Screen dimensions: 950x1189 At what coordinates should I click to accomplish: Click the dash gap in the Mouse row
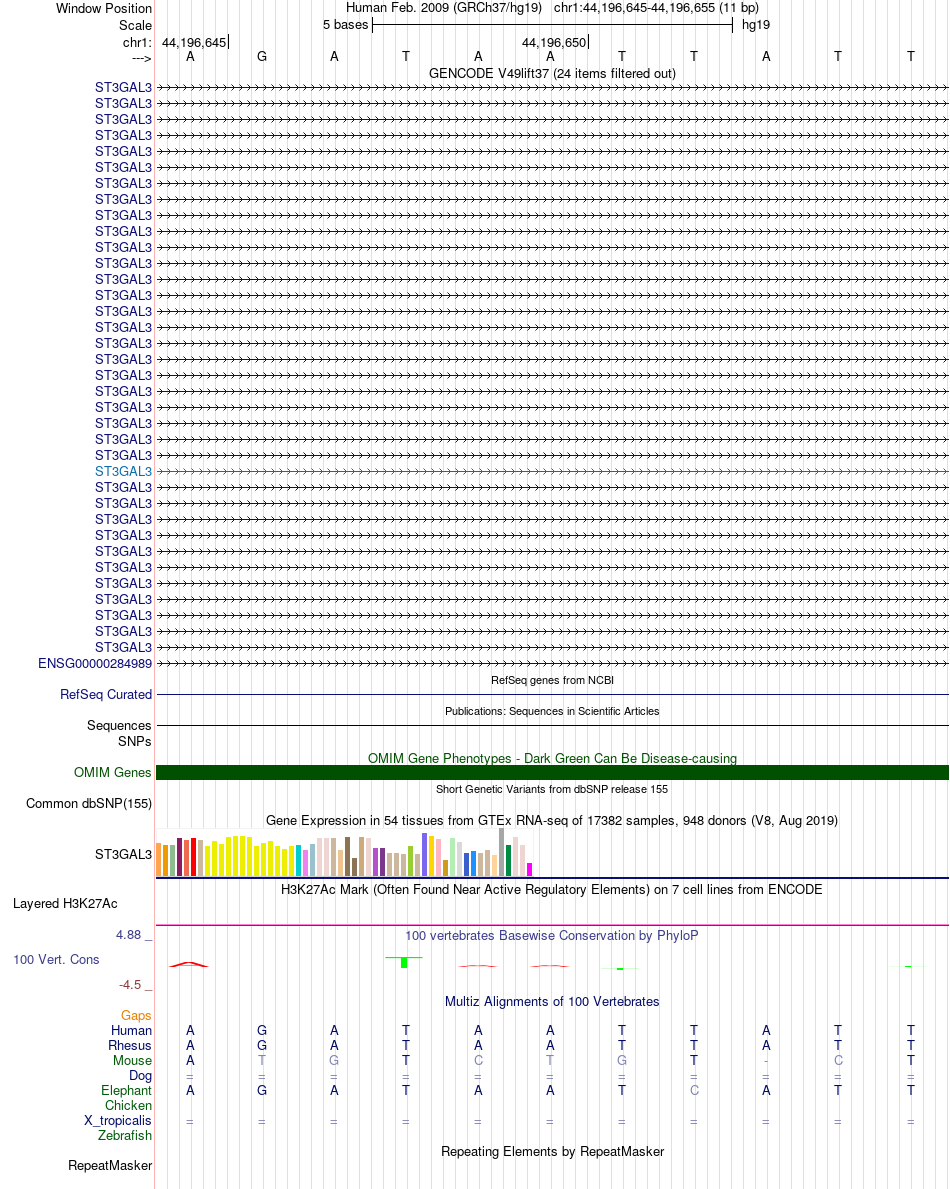click(x=766, y=1061)
